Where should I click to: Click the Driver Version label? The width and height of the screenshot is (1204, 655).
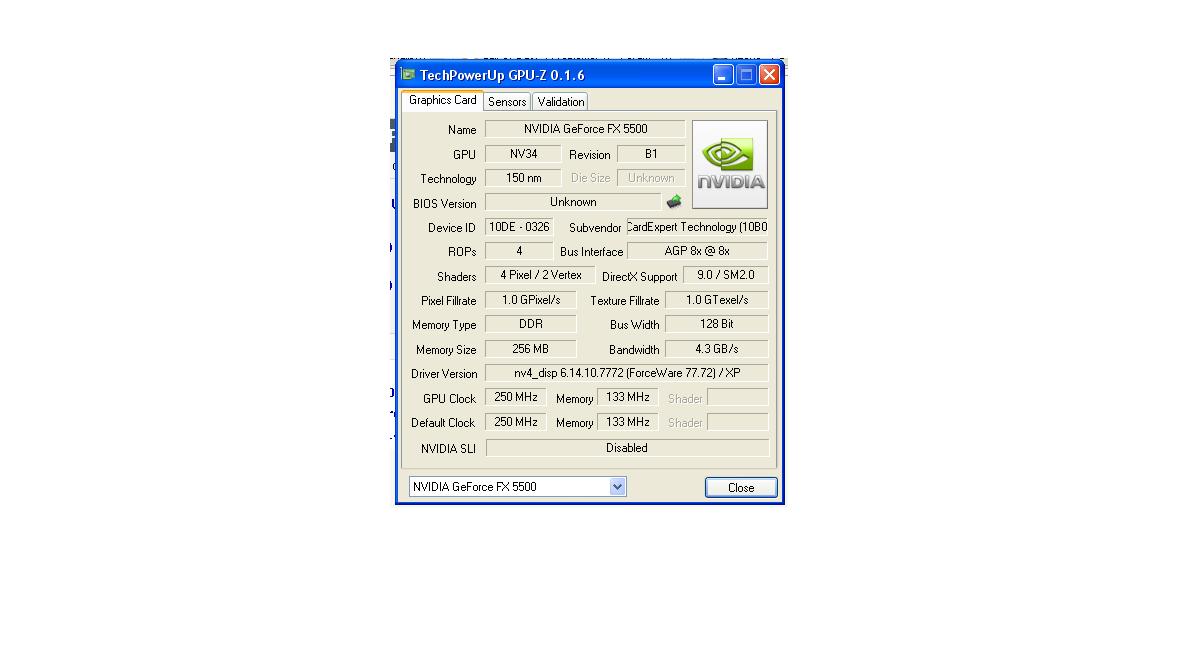pos(444,374)
